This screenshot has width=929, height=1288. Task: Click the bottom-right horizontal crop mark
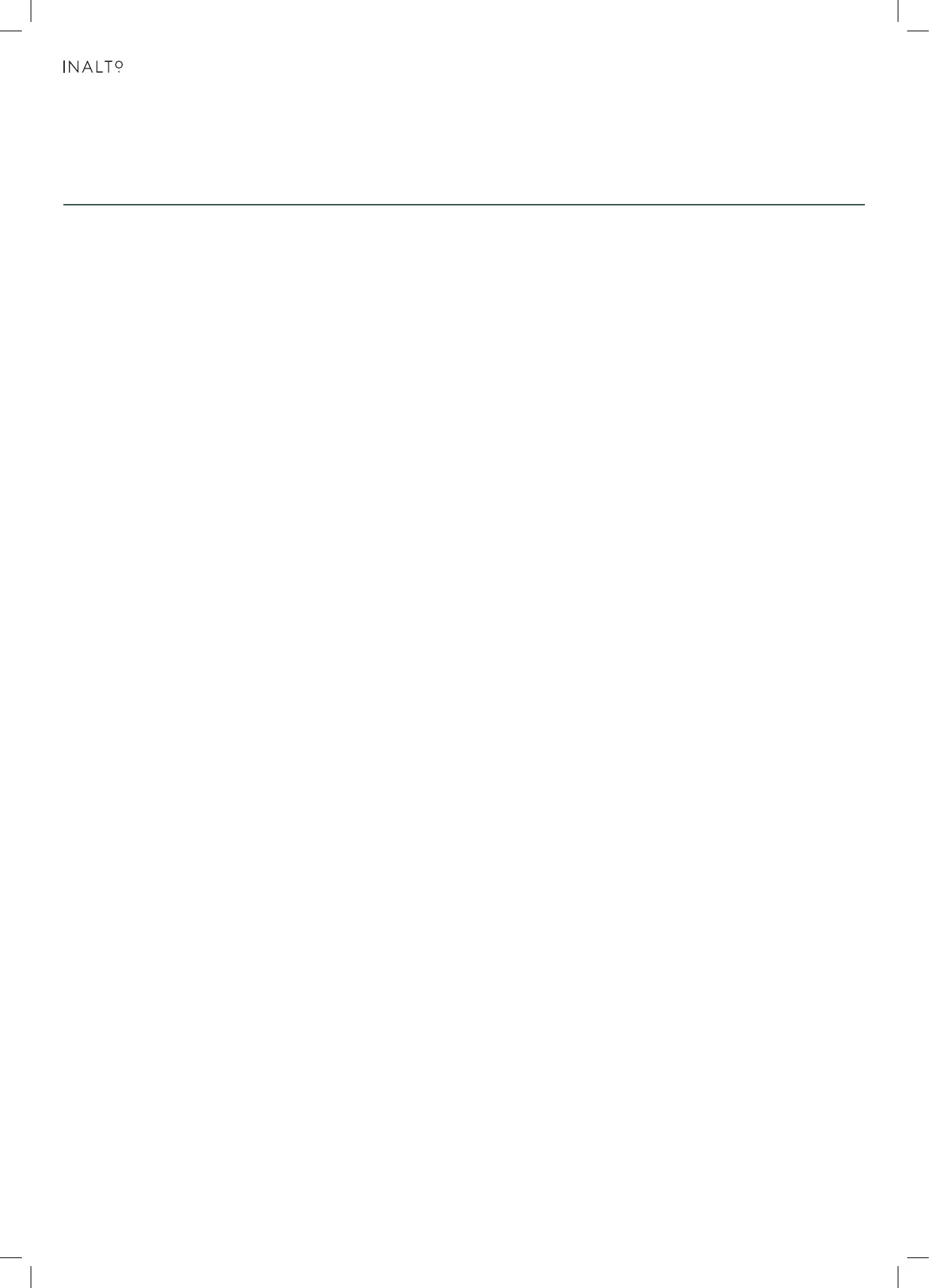pos(918,1256)
